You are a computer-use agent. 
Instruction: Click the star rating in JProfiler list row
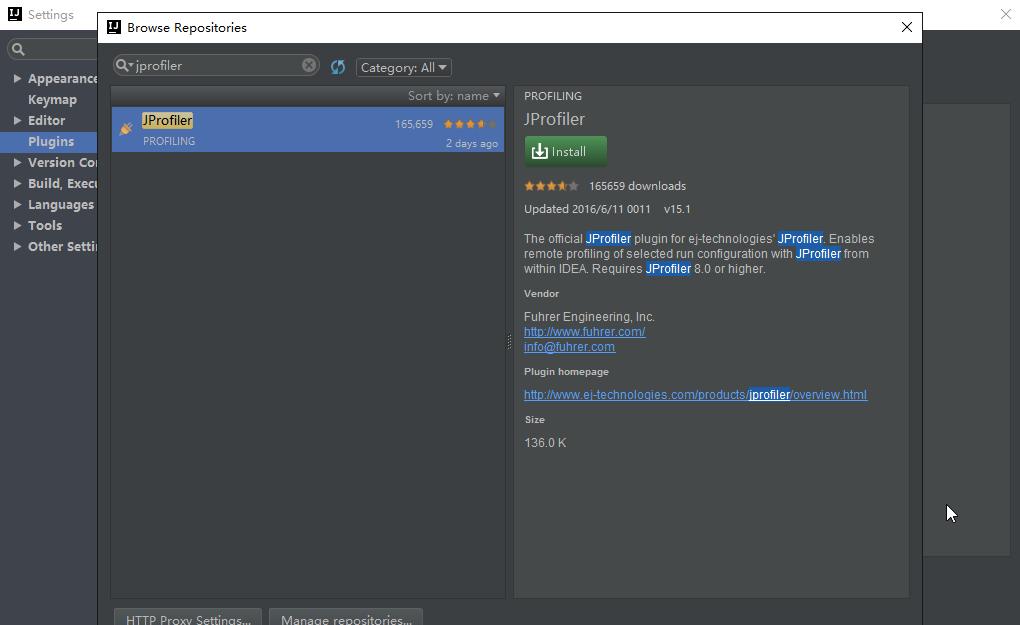[470, 124]
